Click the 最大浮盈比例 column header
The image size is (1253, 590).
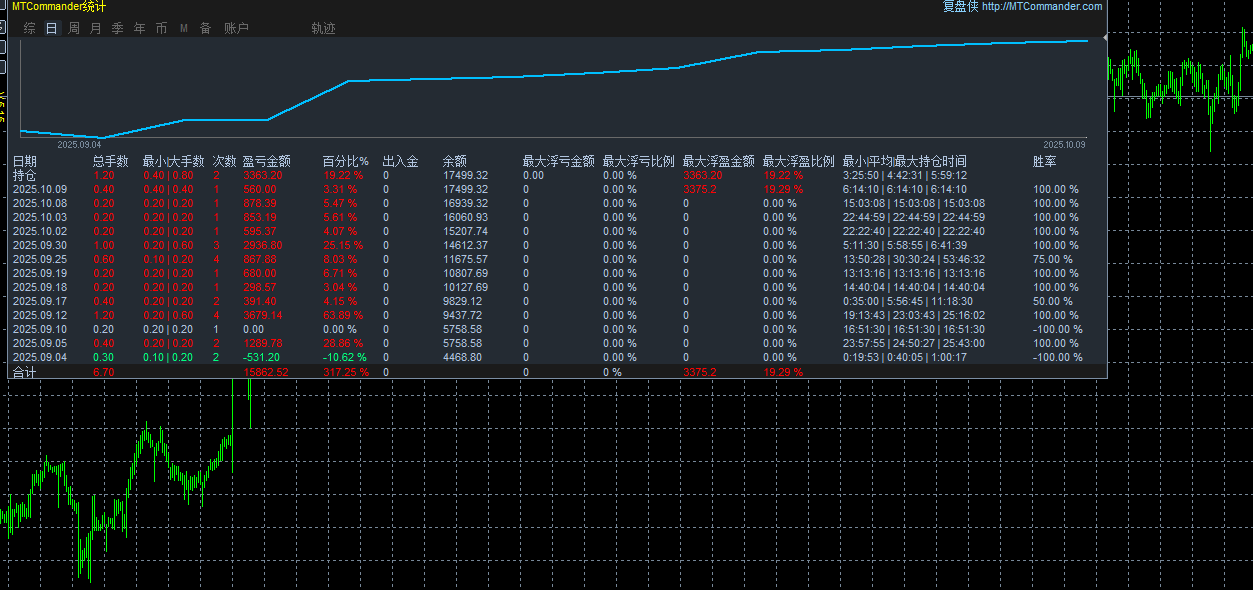click(799, 161)
